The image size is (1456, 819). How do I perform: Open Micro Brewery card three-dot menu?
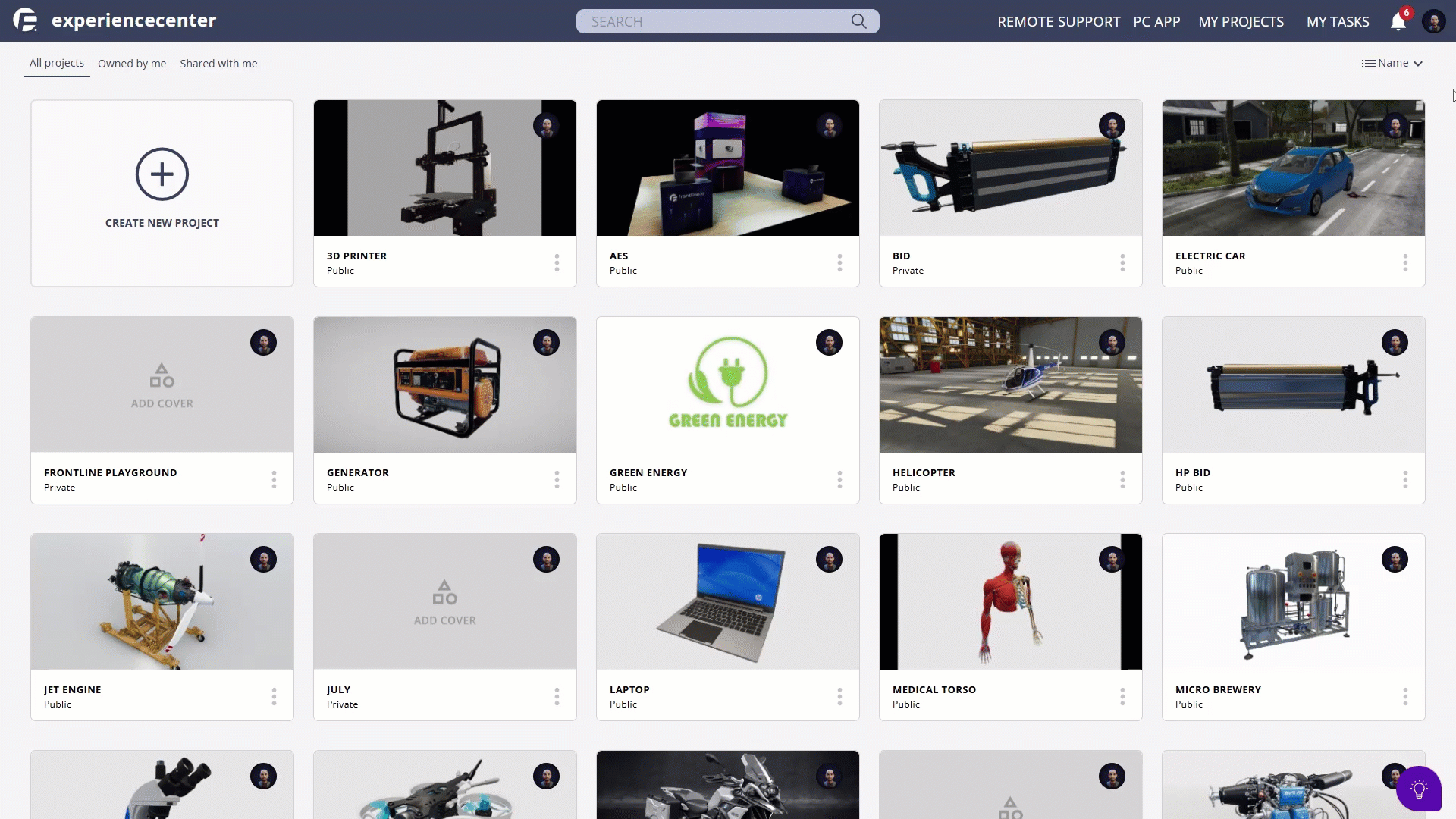pyautogui.click(x=1405, y=696)
